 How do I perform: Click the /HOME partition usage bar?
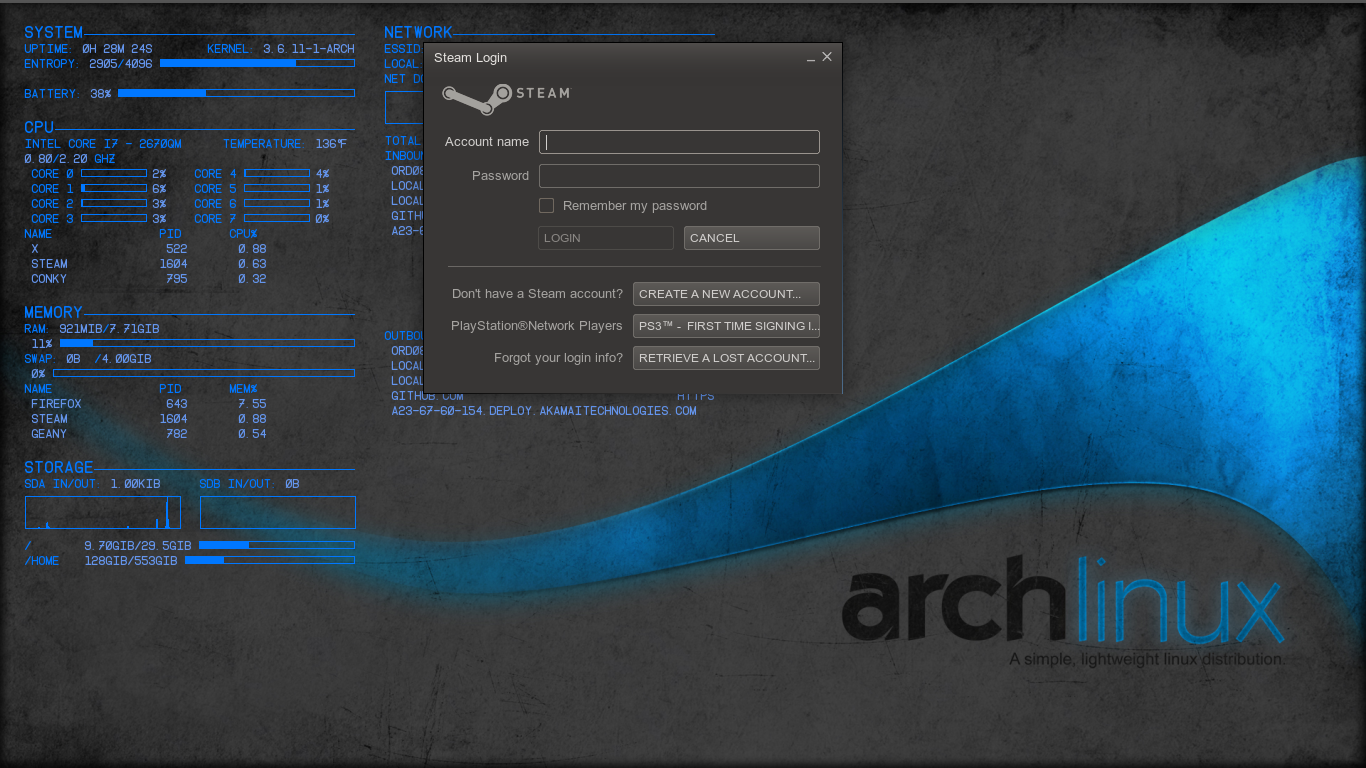(270, 560)
